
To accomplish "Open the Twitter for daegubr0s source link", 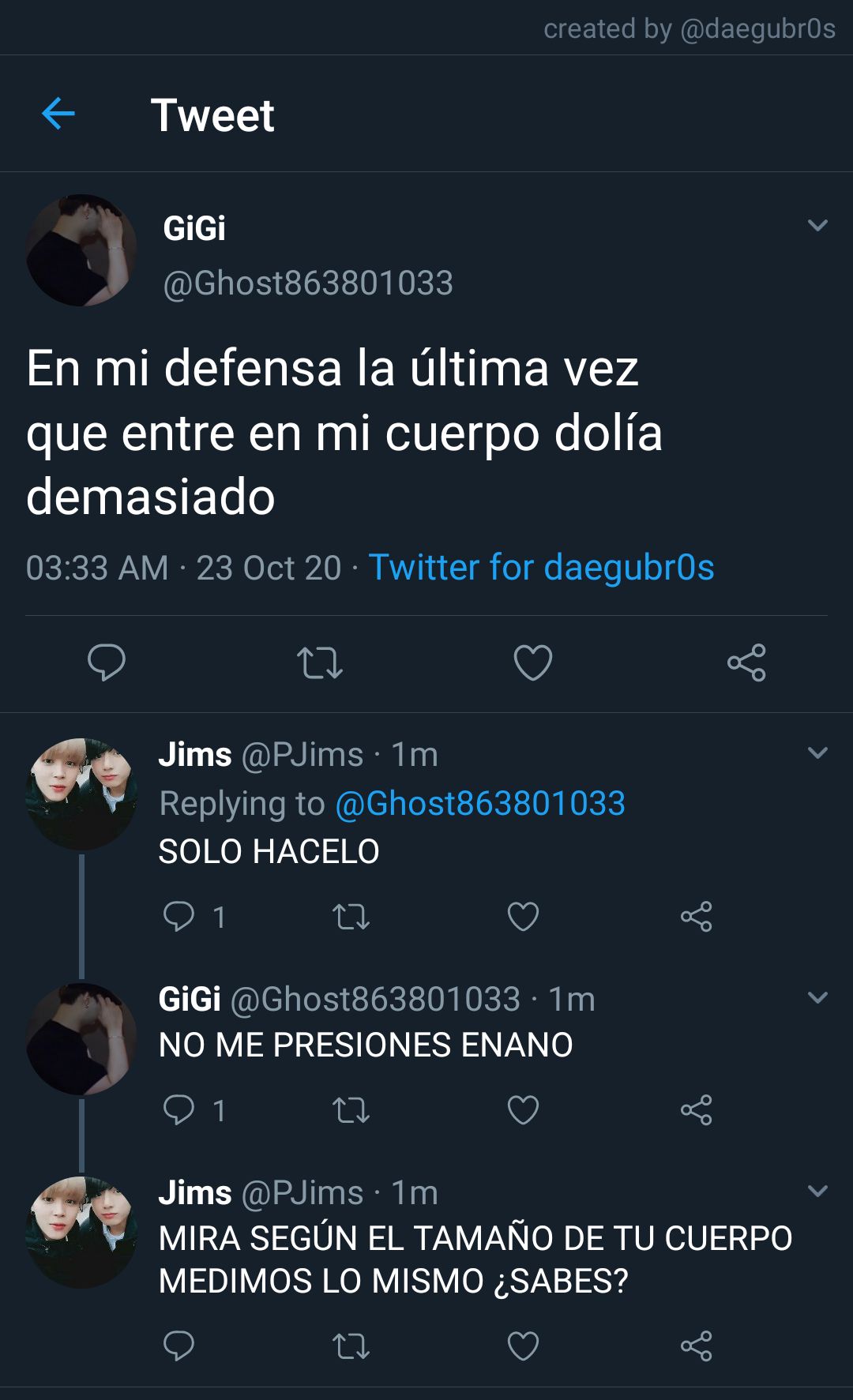I will [x=541, y=567].
